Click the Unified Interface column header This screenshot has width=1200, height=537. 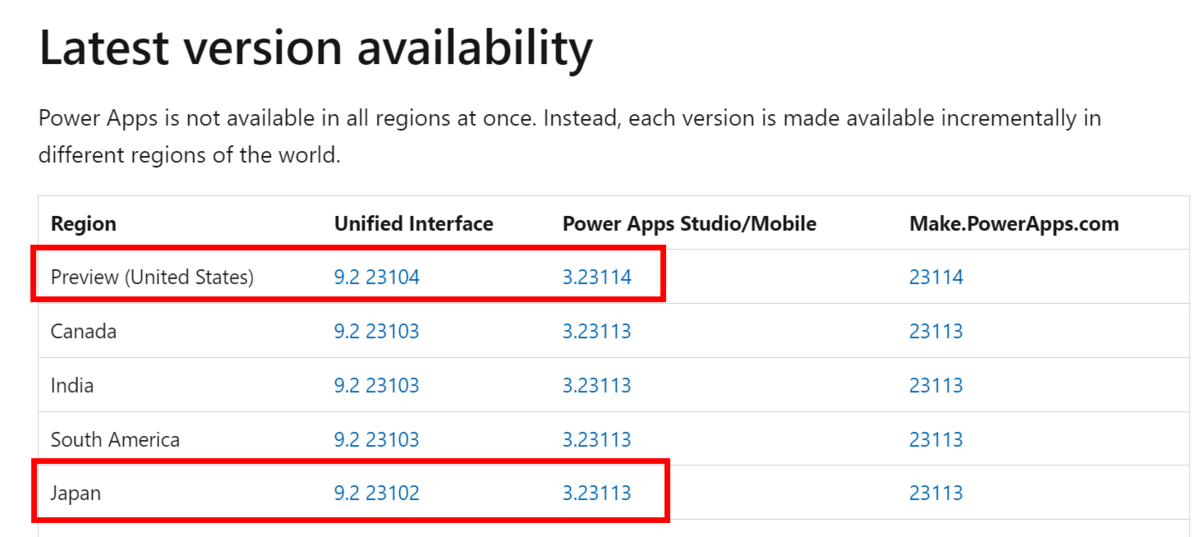413,224
